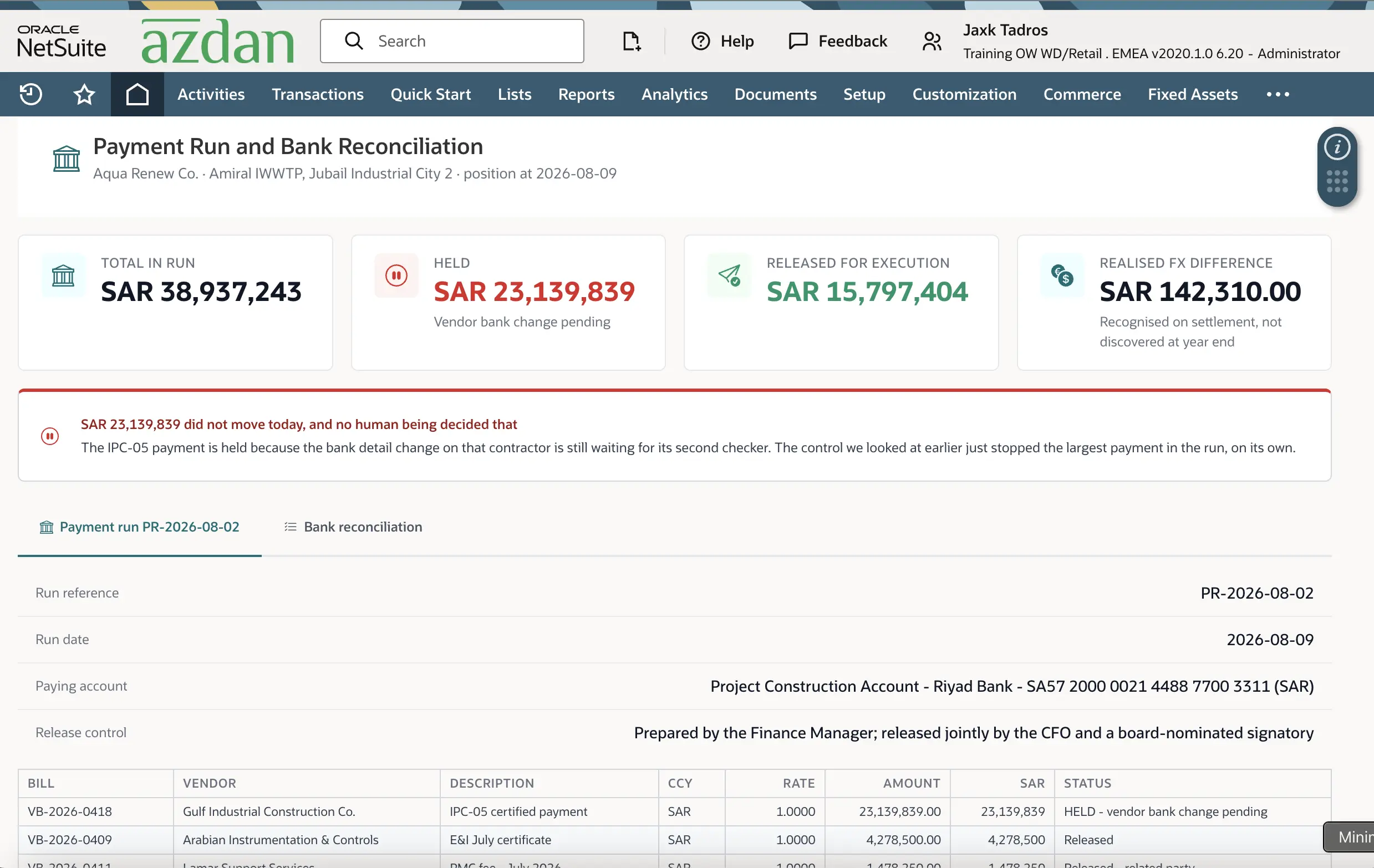Click the RELEASED SAR 15,797,404 value
This screenshot has width=1374, height=868.
(867, 292)
